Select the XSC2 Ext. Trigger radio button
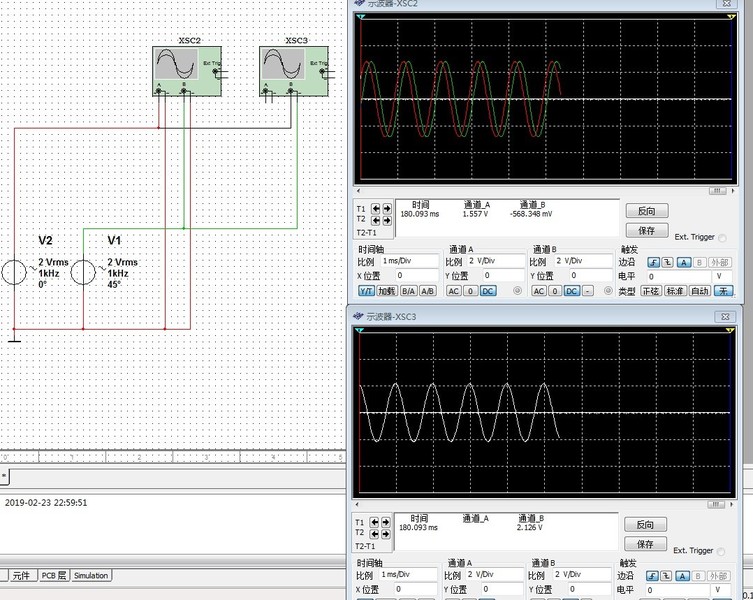This screenshot has height=600, width=753. click(x=722, y=238)
